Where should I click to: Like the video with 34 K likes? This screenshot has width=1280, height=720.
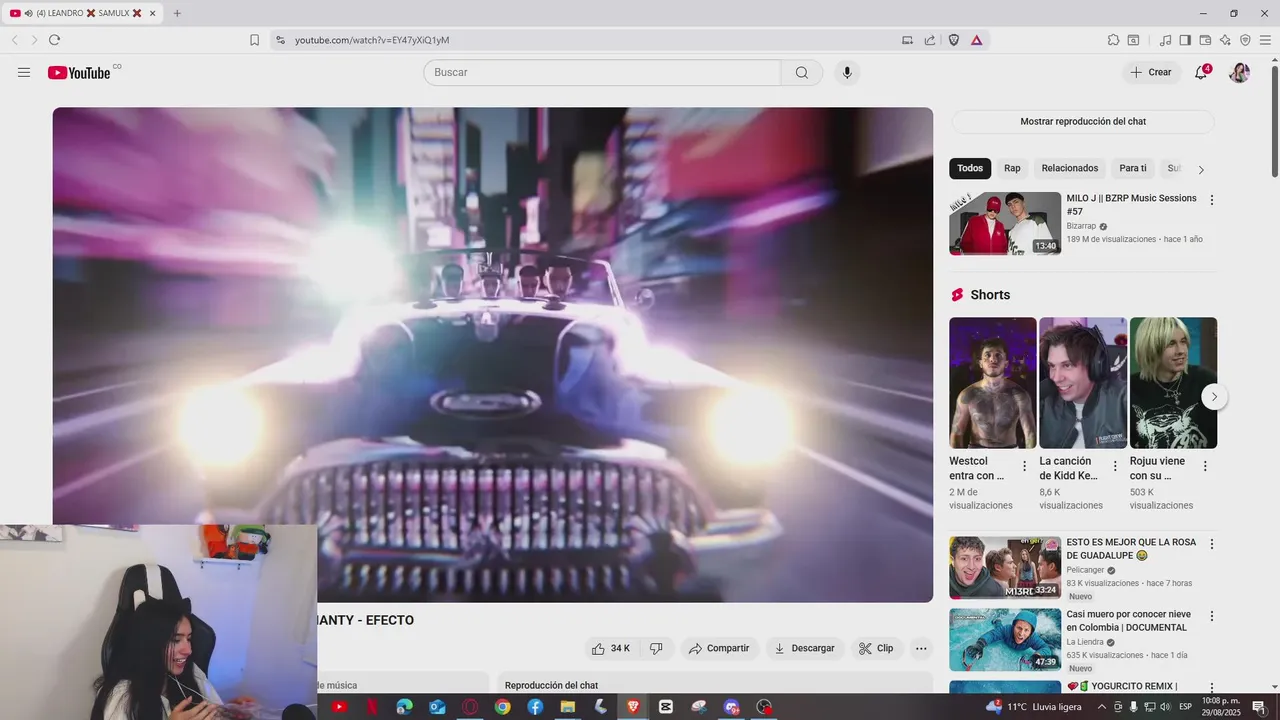(x=610, y=648)
